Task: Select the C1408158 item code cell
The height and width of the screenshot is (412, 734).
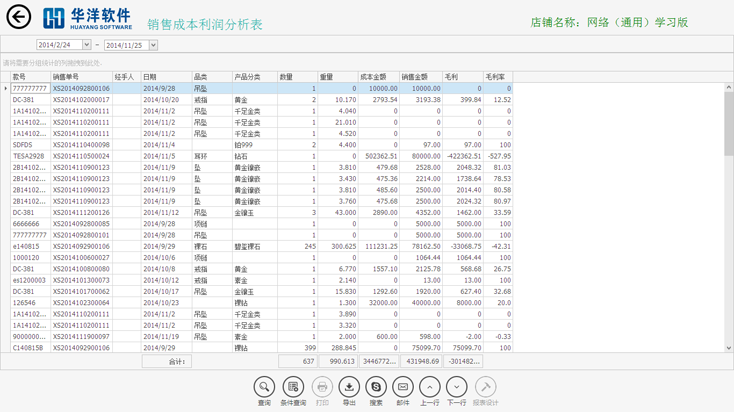Action: (30, 348)
